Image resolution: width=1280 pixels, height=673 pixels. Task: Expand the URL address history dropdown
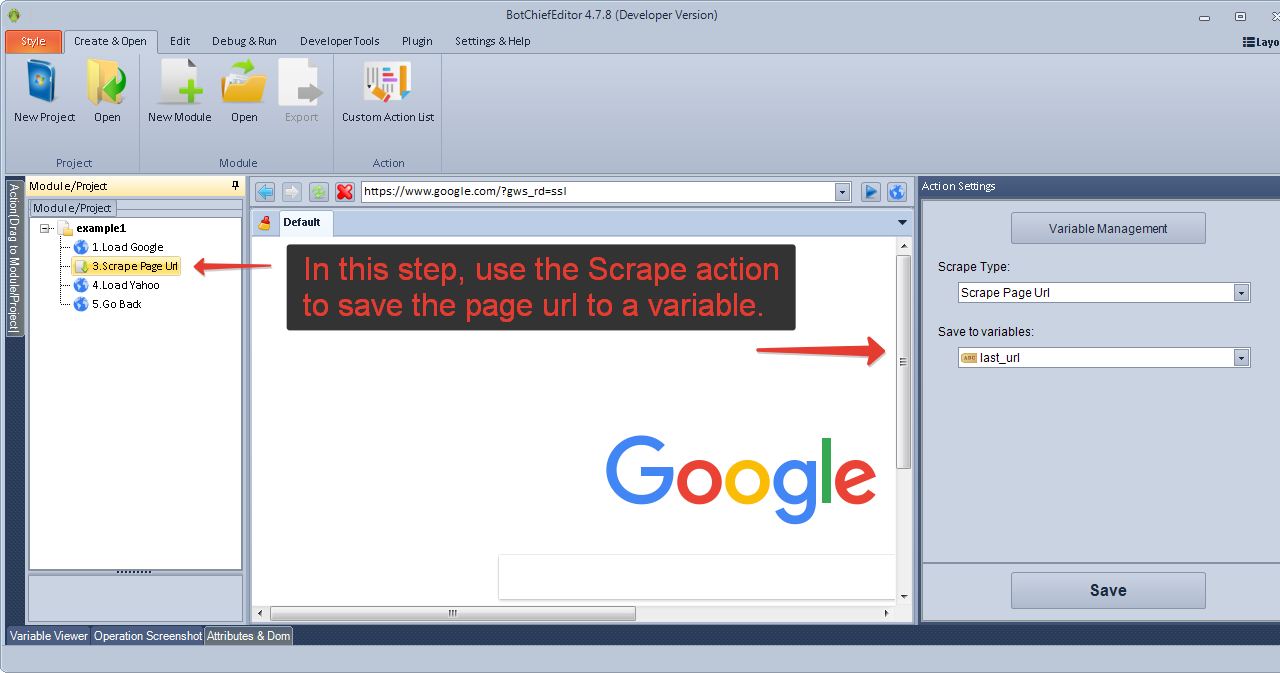click(842, 192)
